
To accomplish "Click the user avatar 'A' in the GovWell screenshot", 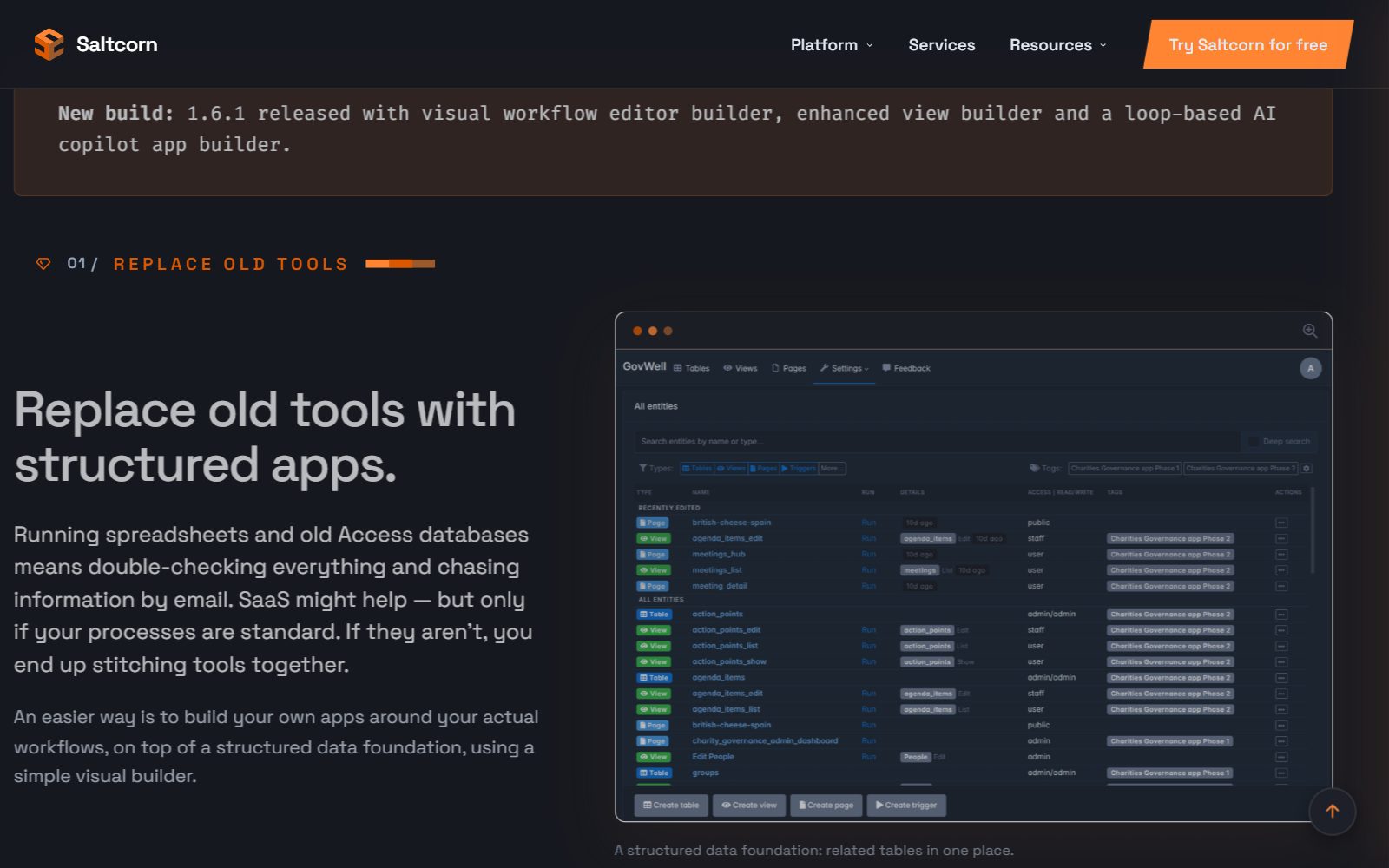I will [1311, 368].
